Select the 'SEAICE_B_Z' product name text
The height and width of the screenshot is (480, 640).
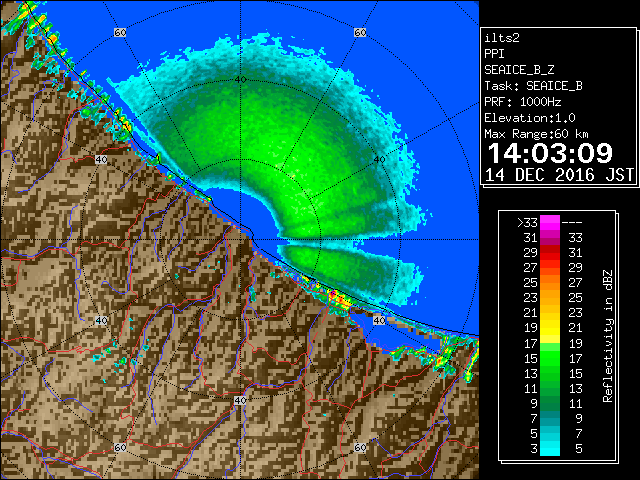pyautogui.click(x=519, y=70)
